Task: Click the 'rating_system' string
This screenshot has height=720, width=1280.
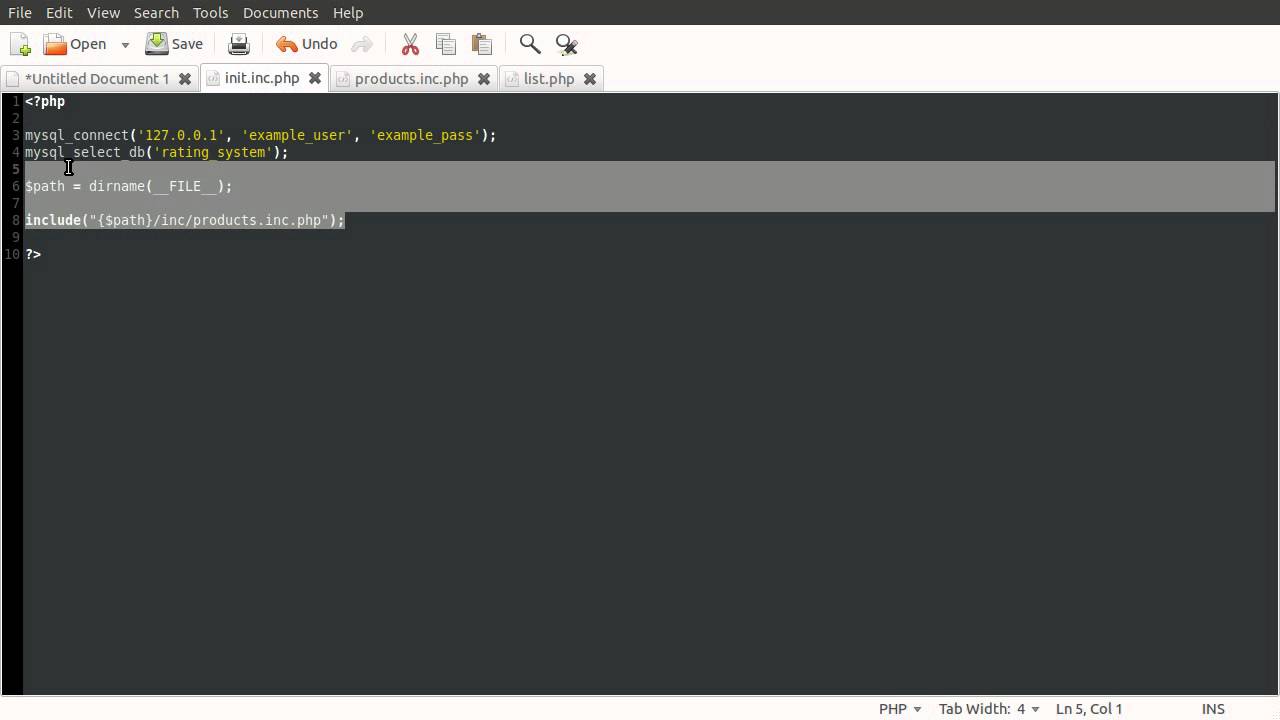Action: pos(213,152)
